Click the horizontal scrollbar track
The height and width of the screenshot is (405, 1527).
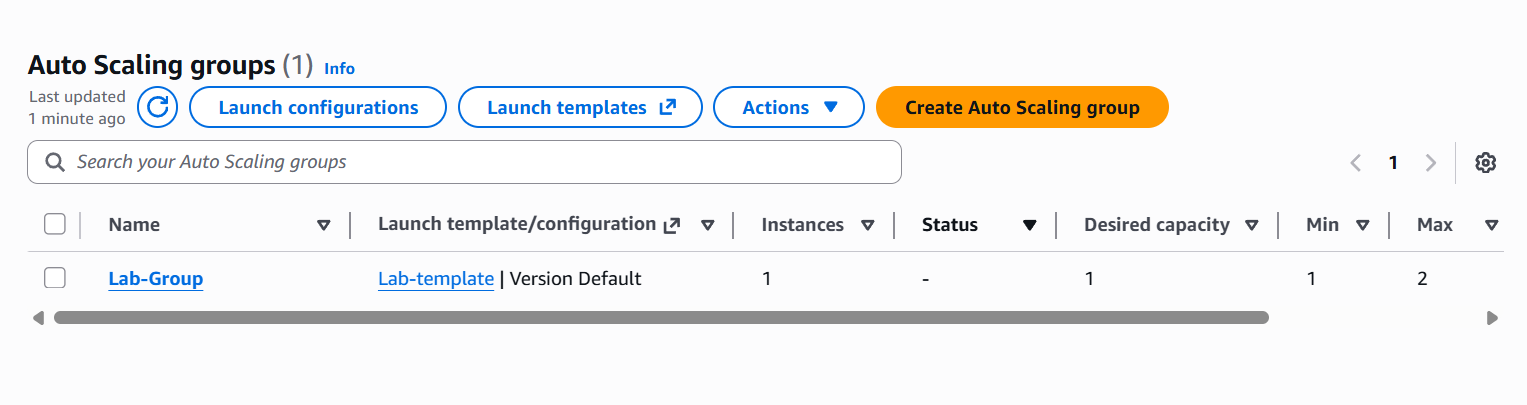1378,318
